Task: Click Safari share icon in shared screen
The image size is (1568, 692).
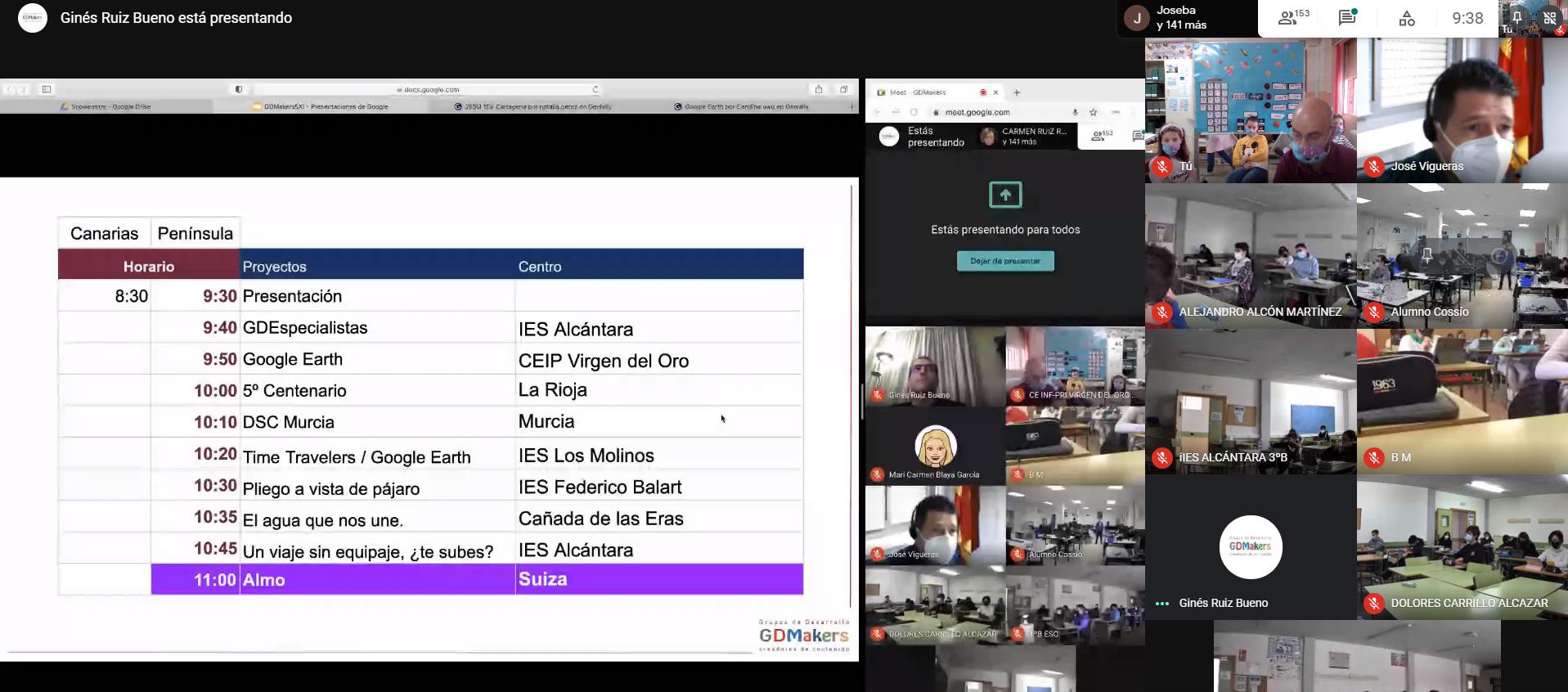Action: click(818, 89)
